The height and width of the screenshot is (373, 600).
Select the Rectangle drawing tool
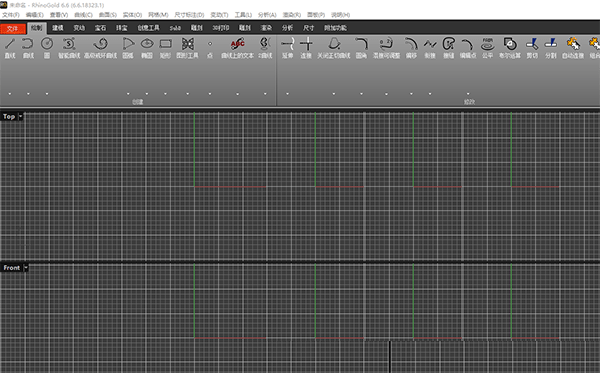pos(165,44)
